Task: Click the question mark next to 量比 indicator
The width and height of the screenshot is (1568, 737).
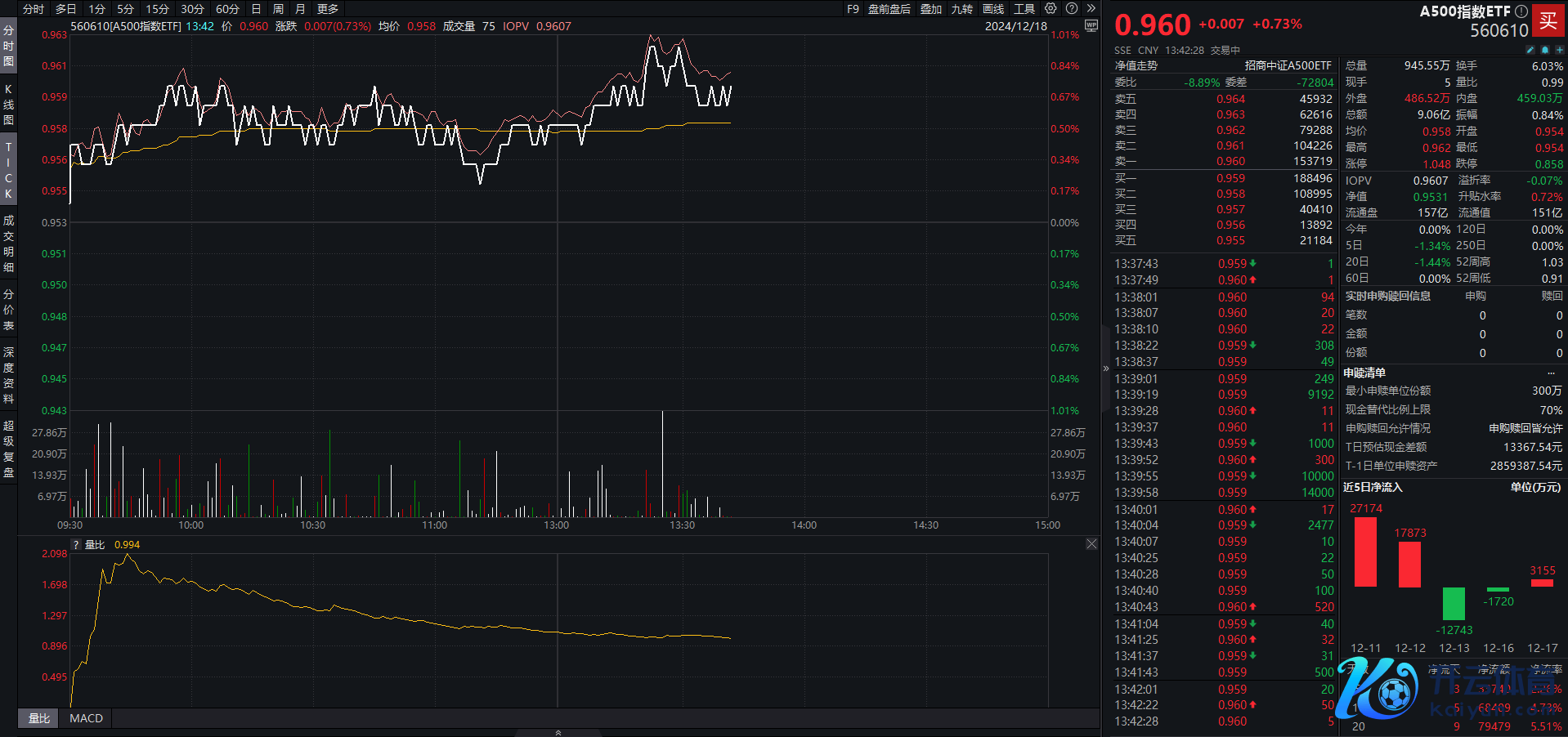Action: click(x=77, y=545)
